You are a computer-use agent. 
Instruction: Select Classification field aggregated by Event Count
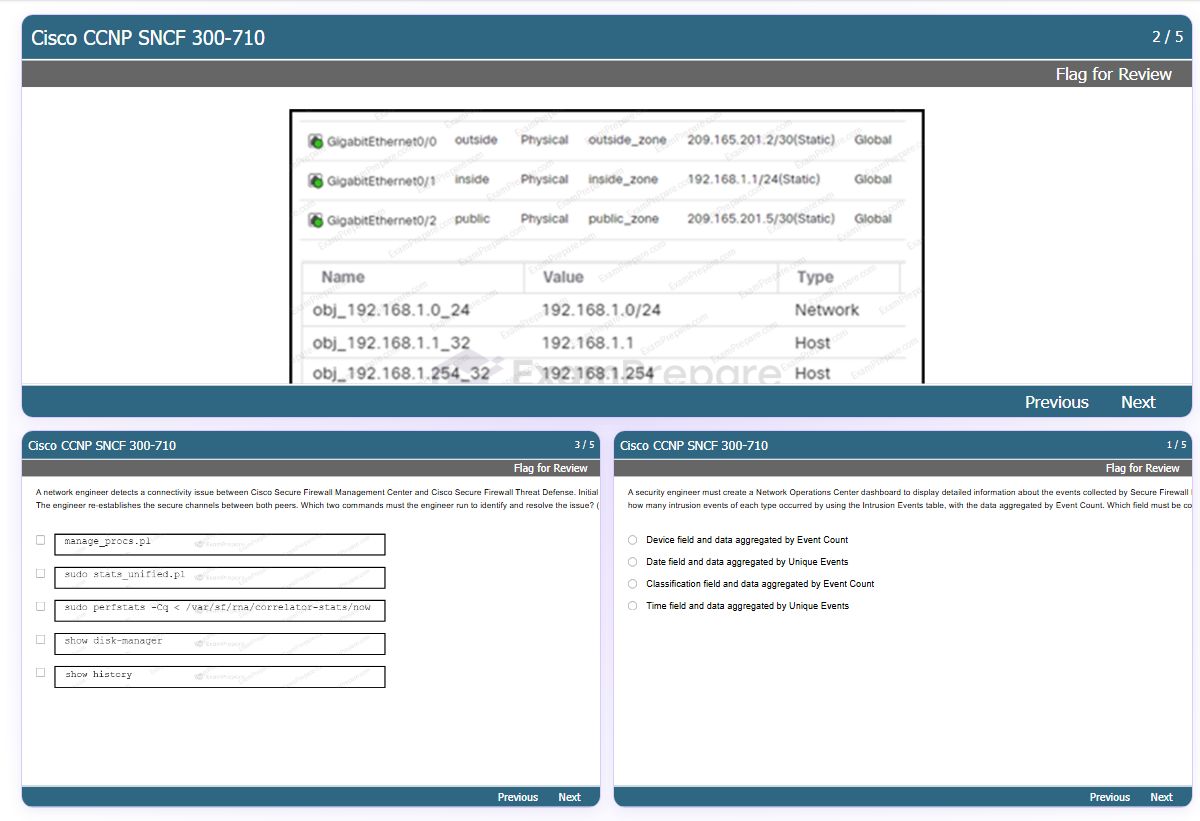[632, 584]
